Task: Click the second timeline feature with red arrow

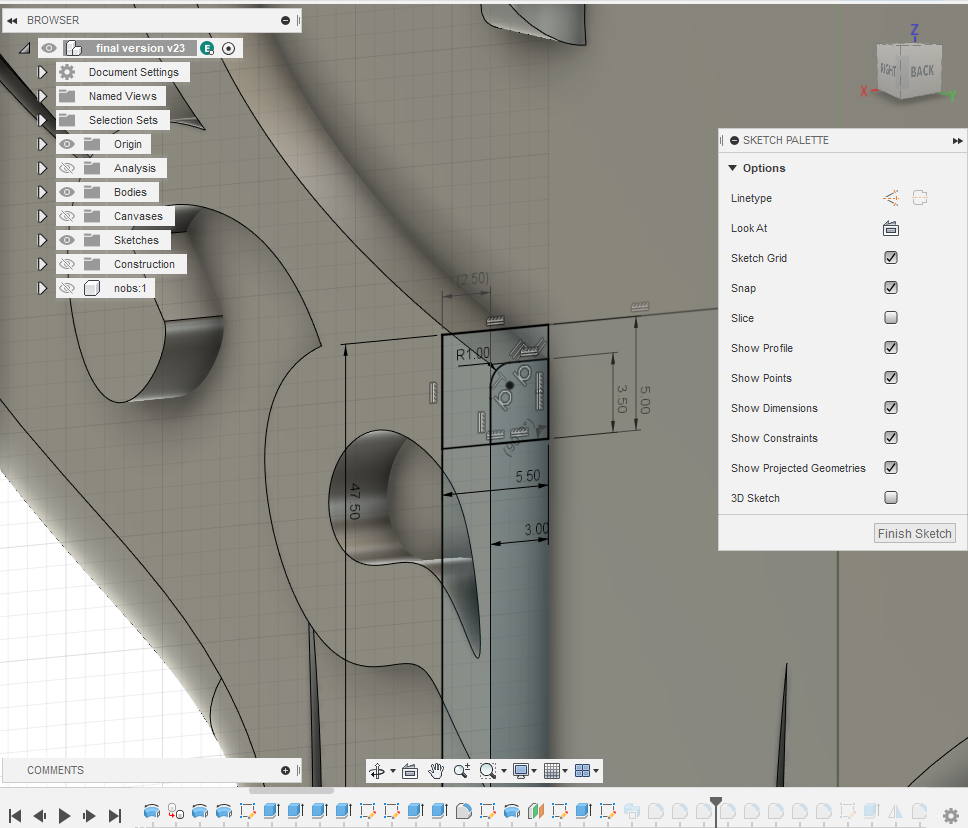Action: pos(176,811)
